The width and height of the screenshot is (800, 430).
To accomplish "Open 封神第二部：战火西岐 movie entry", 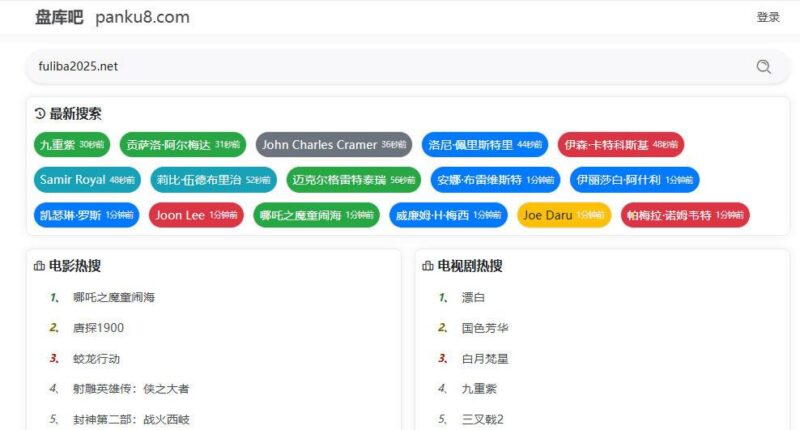I will pos(131,420).
